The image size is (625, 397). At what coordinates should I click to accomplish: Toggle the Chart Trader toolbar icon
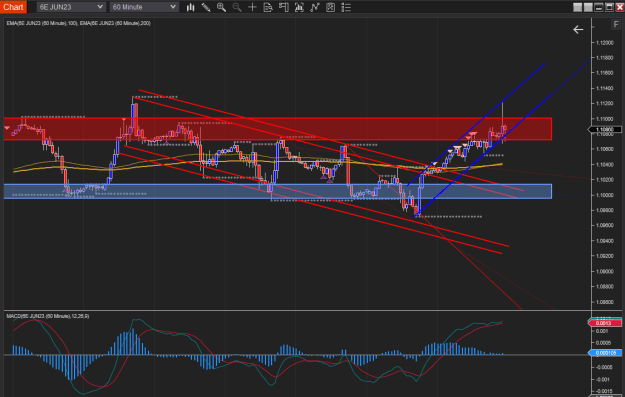[x=283, y=7]
